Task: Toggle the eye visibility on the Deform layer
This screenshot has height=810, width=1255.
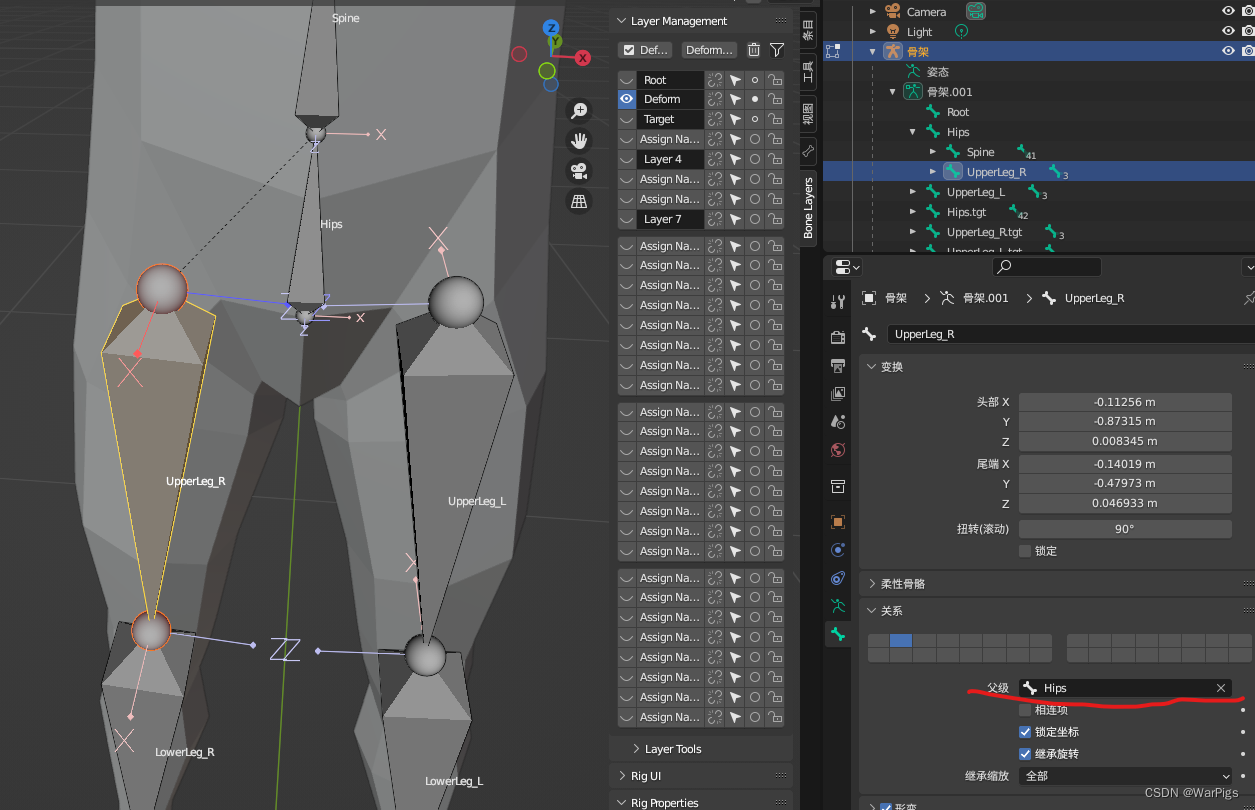Action: (x=627, y=99)
